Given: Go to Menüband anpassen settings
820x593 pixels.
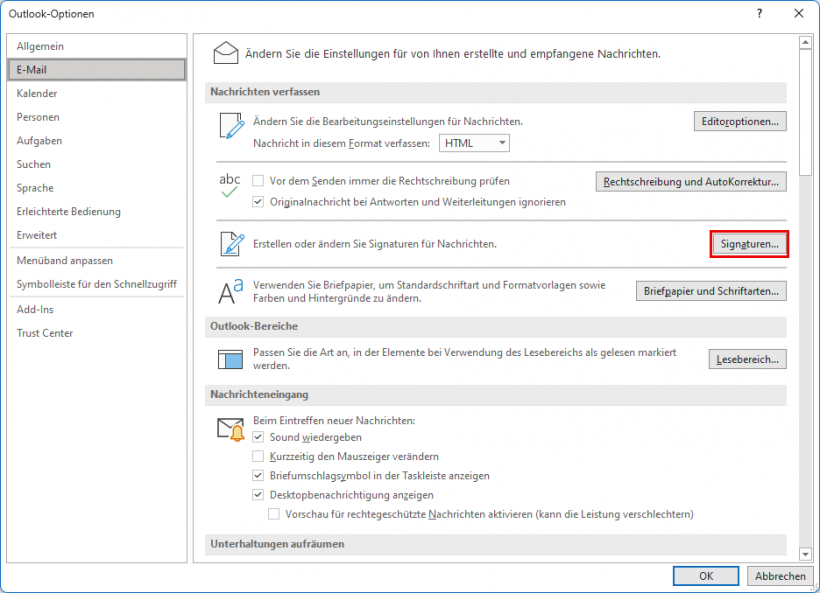Looking at the screenshot, I should pos(64,260).
